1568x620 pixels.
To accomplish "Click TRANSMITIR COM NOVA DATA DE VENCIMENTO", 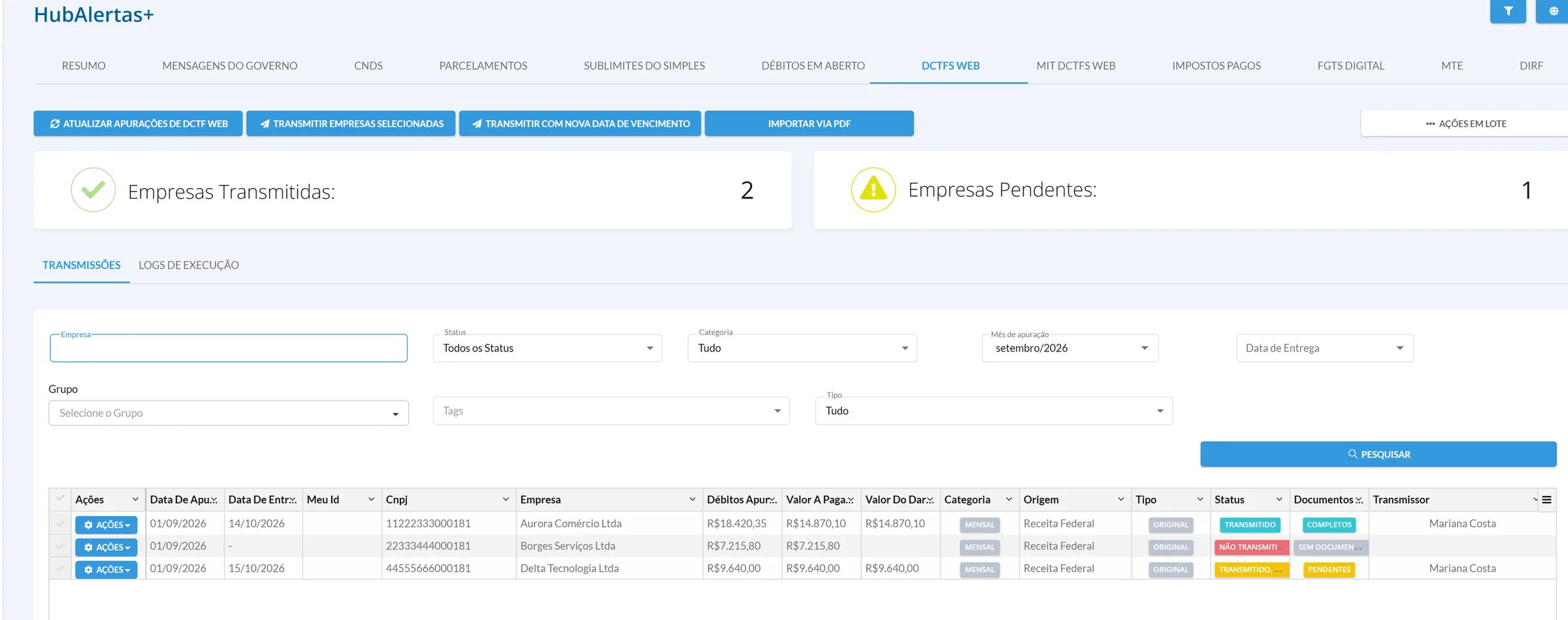I will [580, 123].
